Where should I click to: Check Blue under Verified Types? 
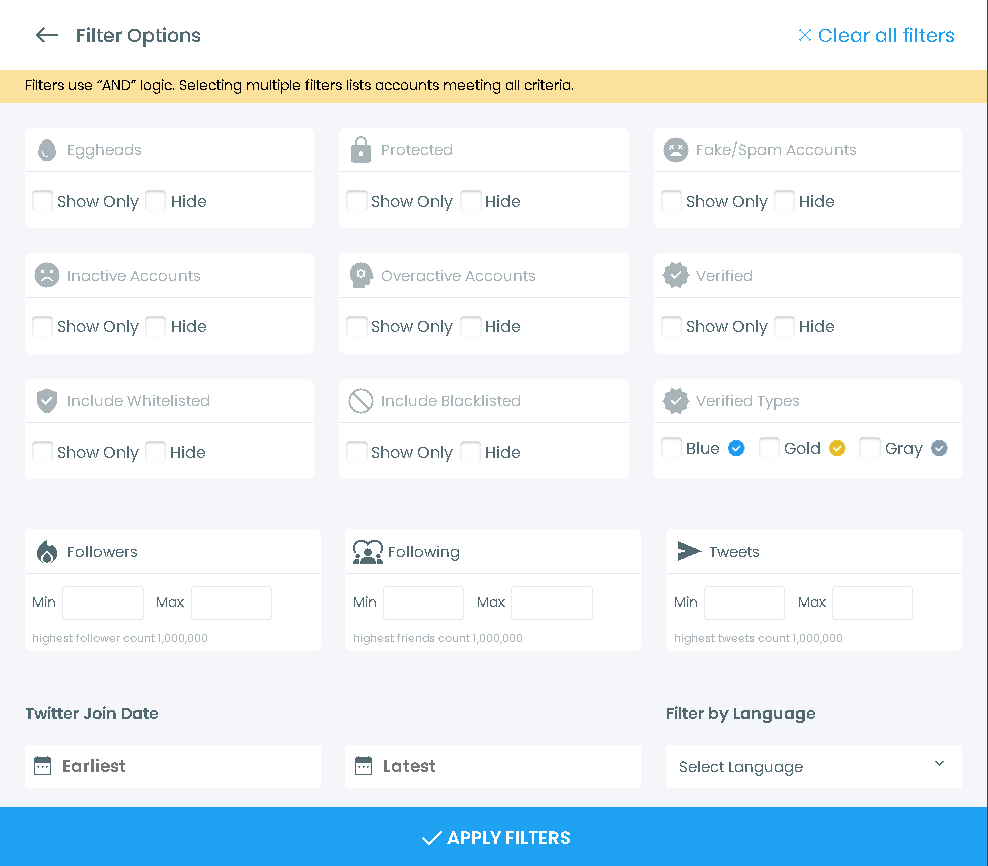pos(671,448)
